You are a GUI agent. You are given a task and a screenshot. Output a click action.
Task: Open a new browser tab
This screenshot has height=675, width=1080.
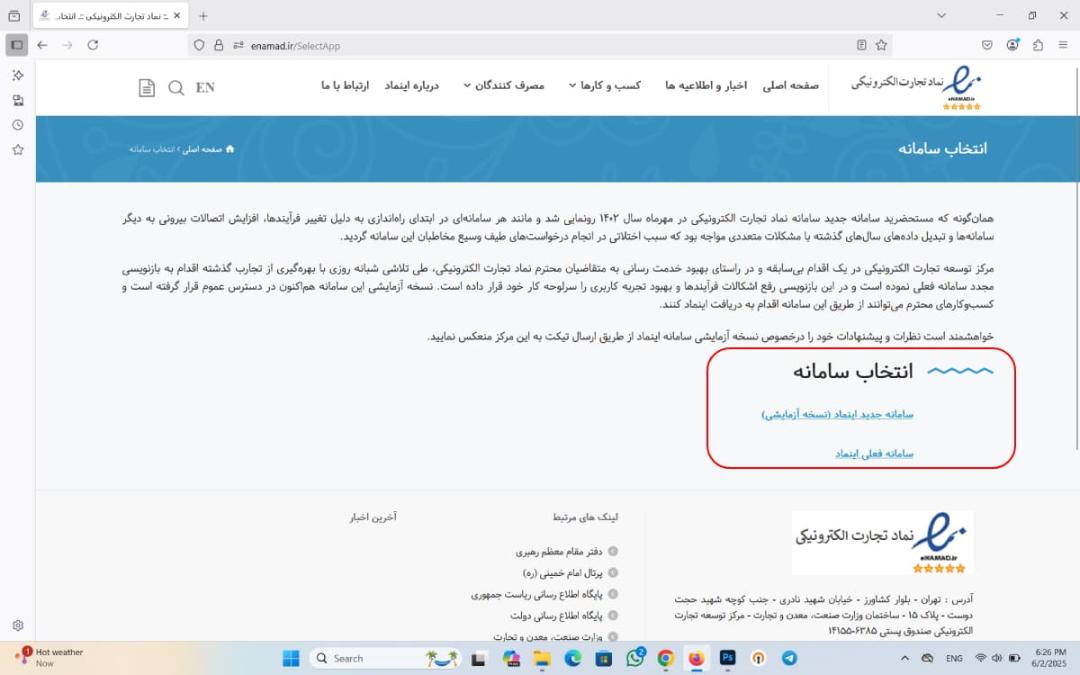(202, 16)
